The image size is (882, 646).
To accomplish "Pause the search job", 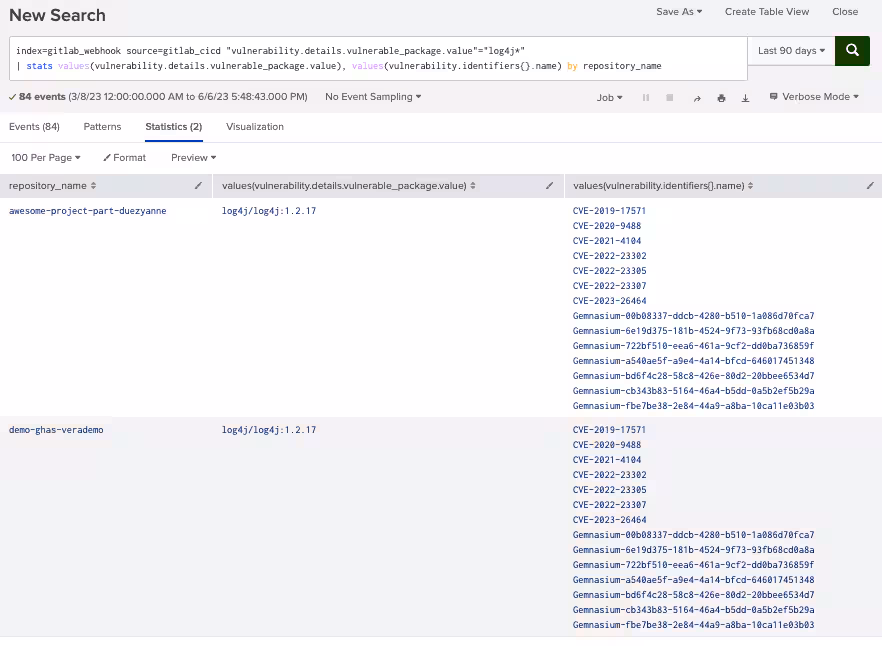I will (646, 98).
